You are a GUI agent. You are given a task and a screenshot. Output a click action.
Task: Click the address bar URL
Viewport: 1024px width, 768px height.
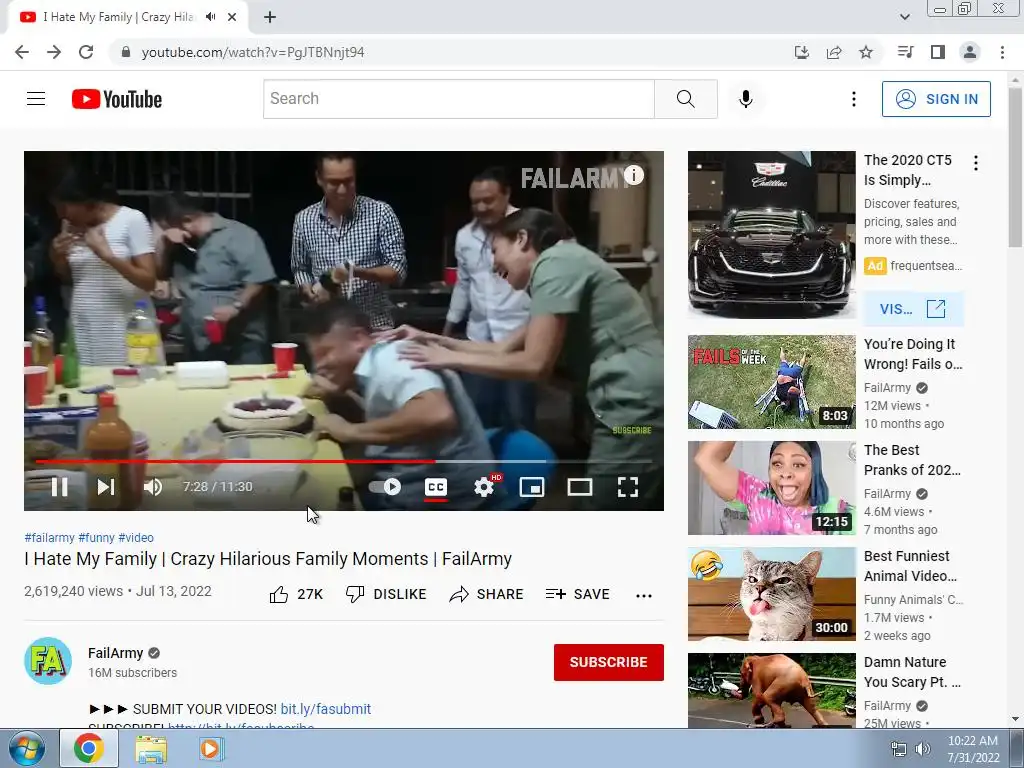click(253, 52)
